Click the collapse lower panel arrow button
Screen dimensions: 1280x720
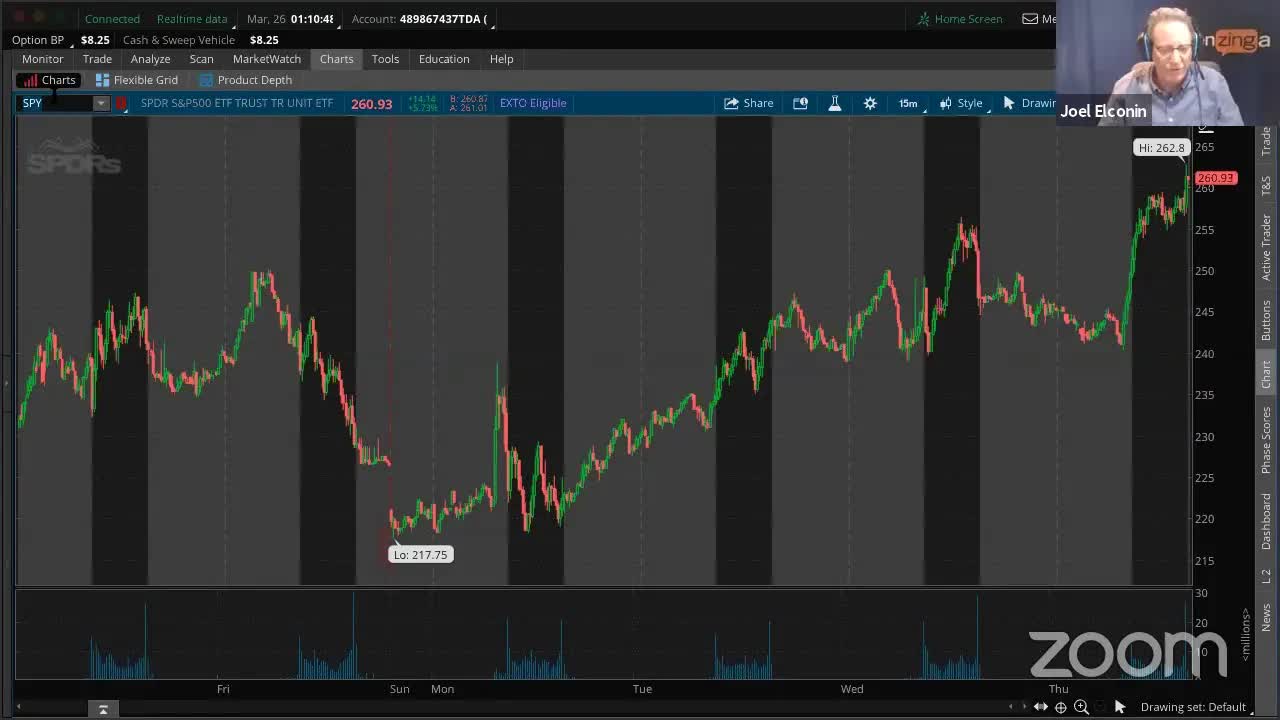point(103,709)
